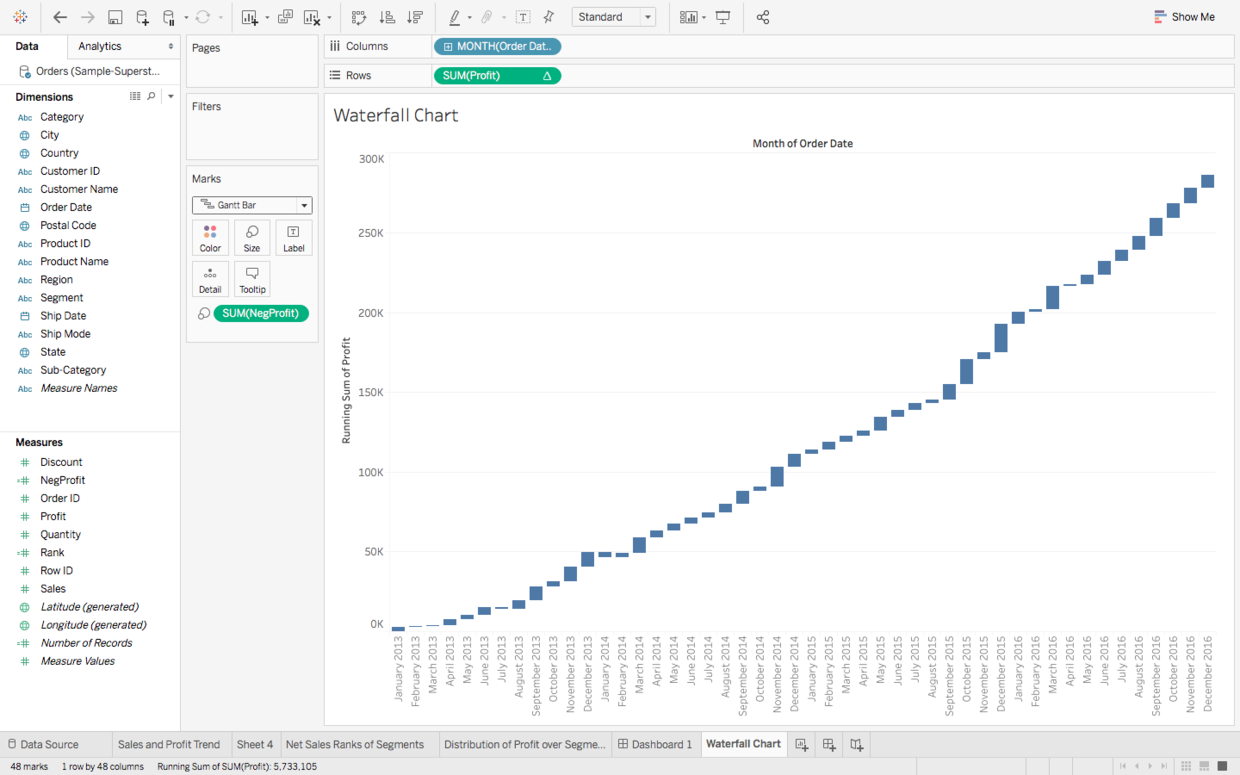Open the Gantt Bar mark type dropdown

(x=252, y=205)
